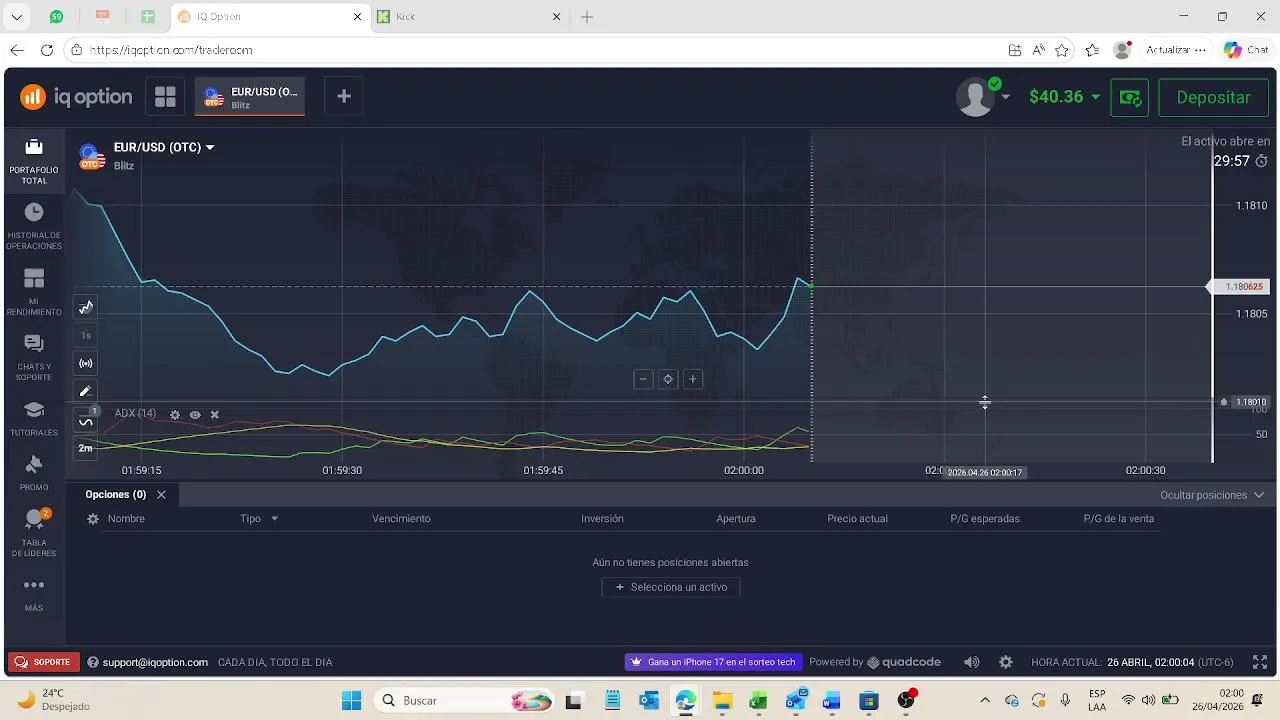Viewport: 1280px width, 720px height.
Task: Select the 1s candle interval button
Action: 86,336
